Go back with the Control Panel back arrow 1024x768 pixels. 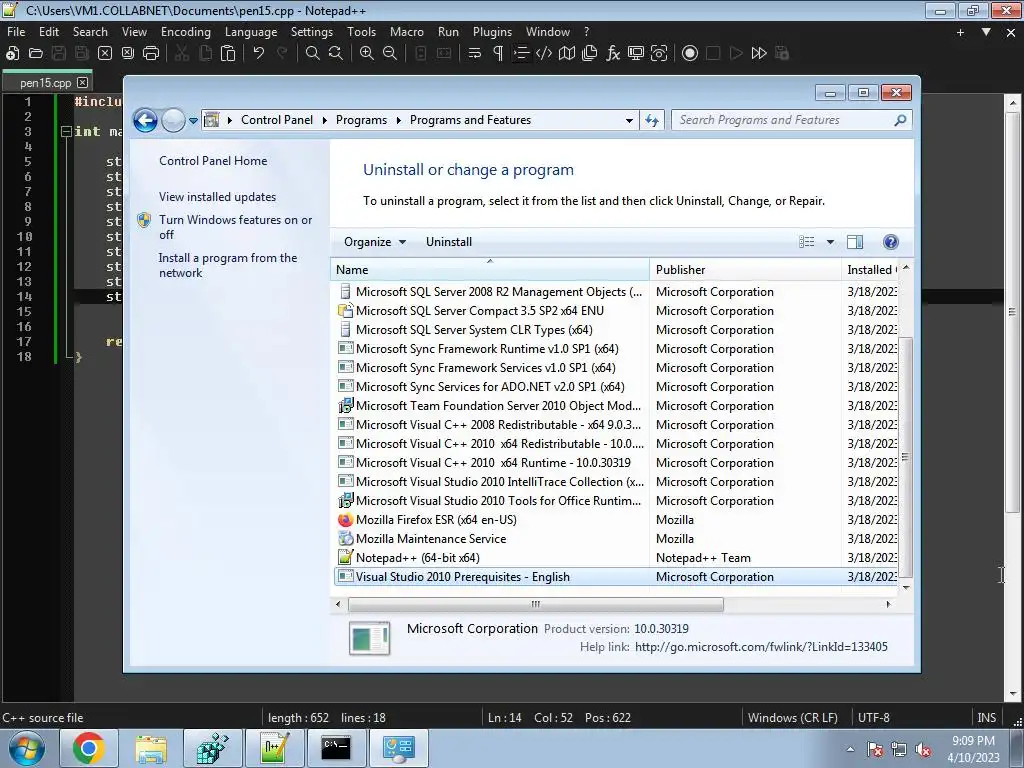coord(145,120)
